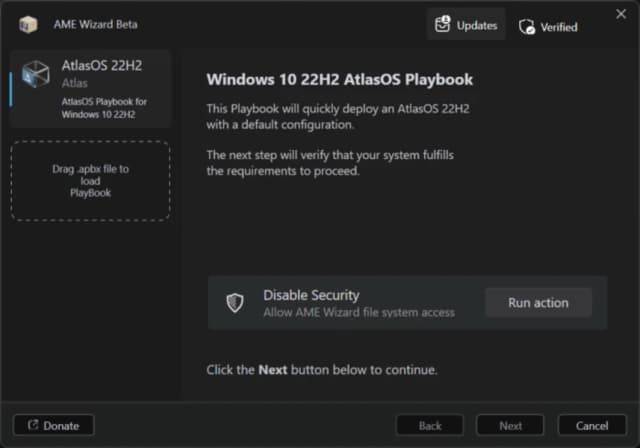Click the Verified shield icon
The width and height of the screenshot is (640, 448).
click(527, 27)
